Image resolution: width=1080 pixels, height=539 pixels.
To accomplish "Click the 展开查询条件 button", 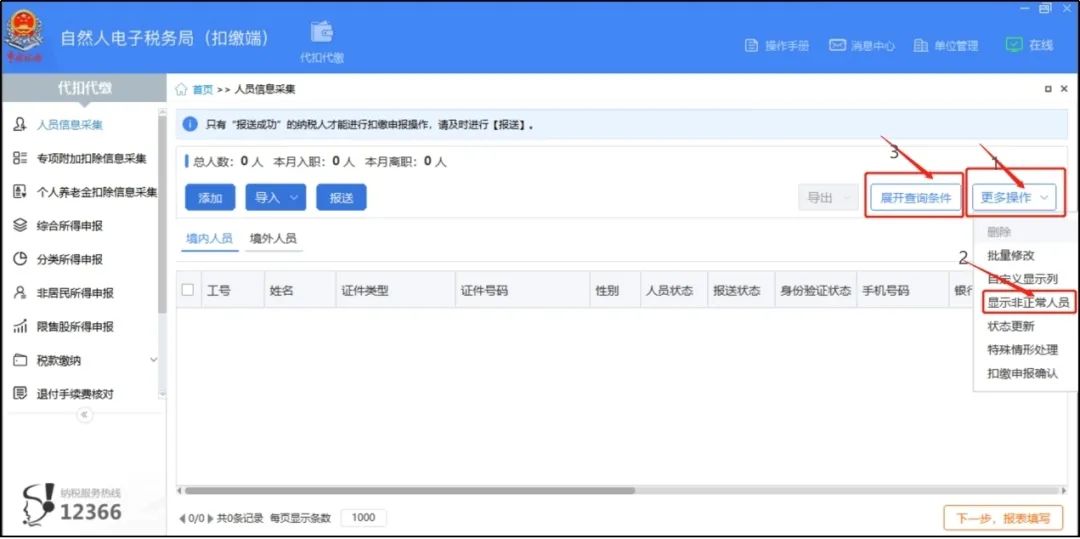I will pyautogui.click(x=914, y=198).
